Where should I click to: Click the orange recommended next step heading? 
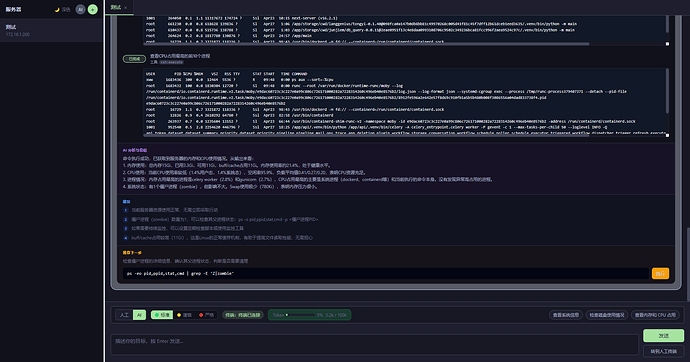coord(132,253)
